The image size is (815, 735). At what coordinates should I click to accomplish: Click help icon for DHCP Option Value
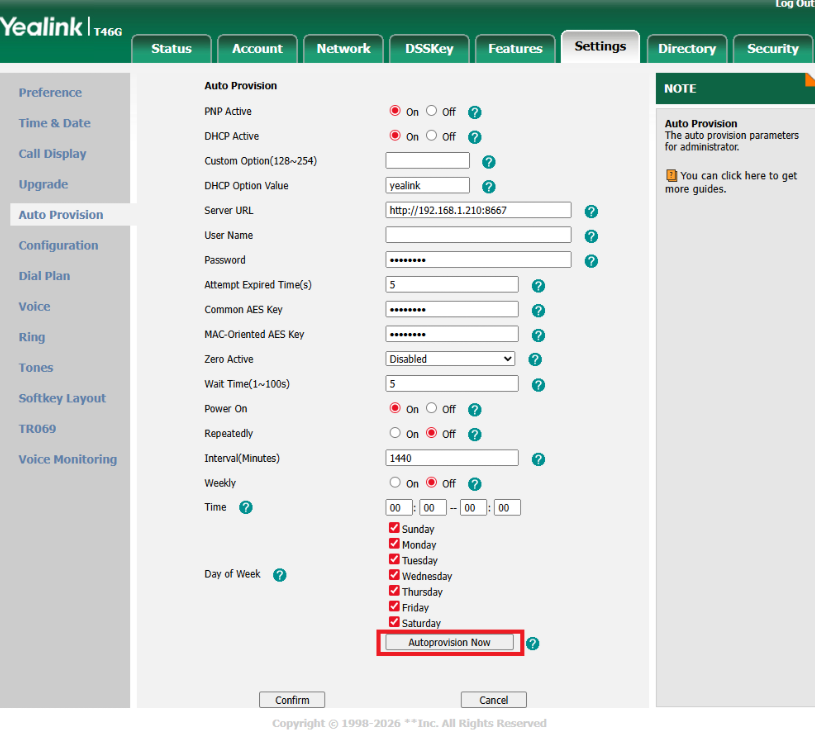pyautogui.click(x=489, y=186)
